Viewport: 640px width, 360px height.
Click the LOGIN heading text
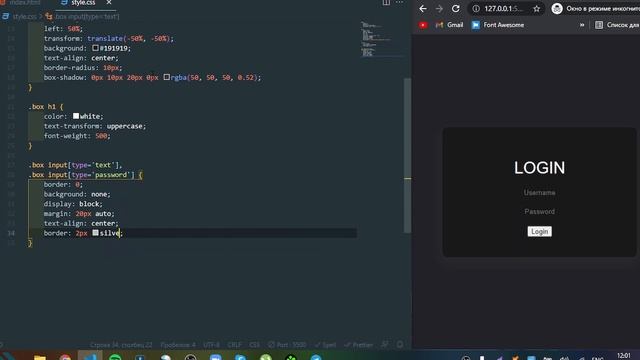click(539, 168)
